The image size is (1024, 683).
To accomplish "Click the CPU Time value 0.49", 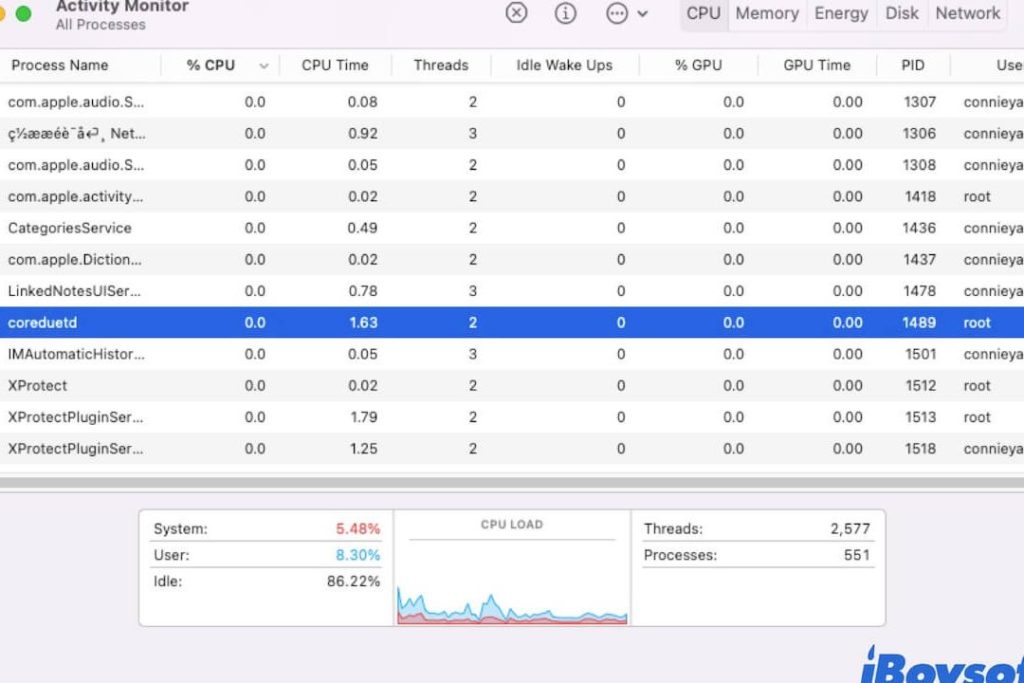I will [362, 228].
